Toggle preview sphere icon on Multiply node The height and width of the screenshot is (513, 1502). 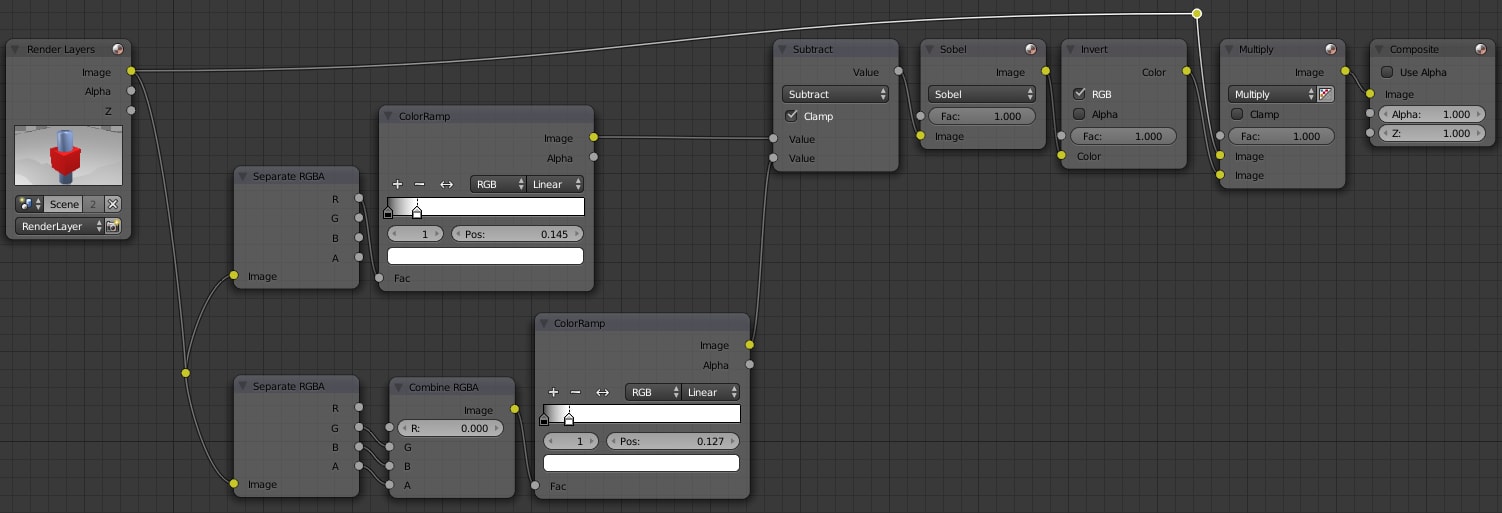pos(1330,49)
